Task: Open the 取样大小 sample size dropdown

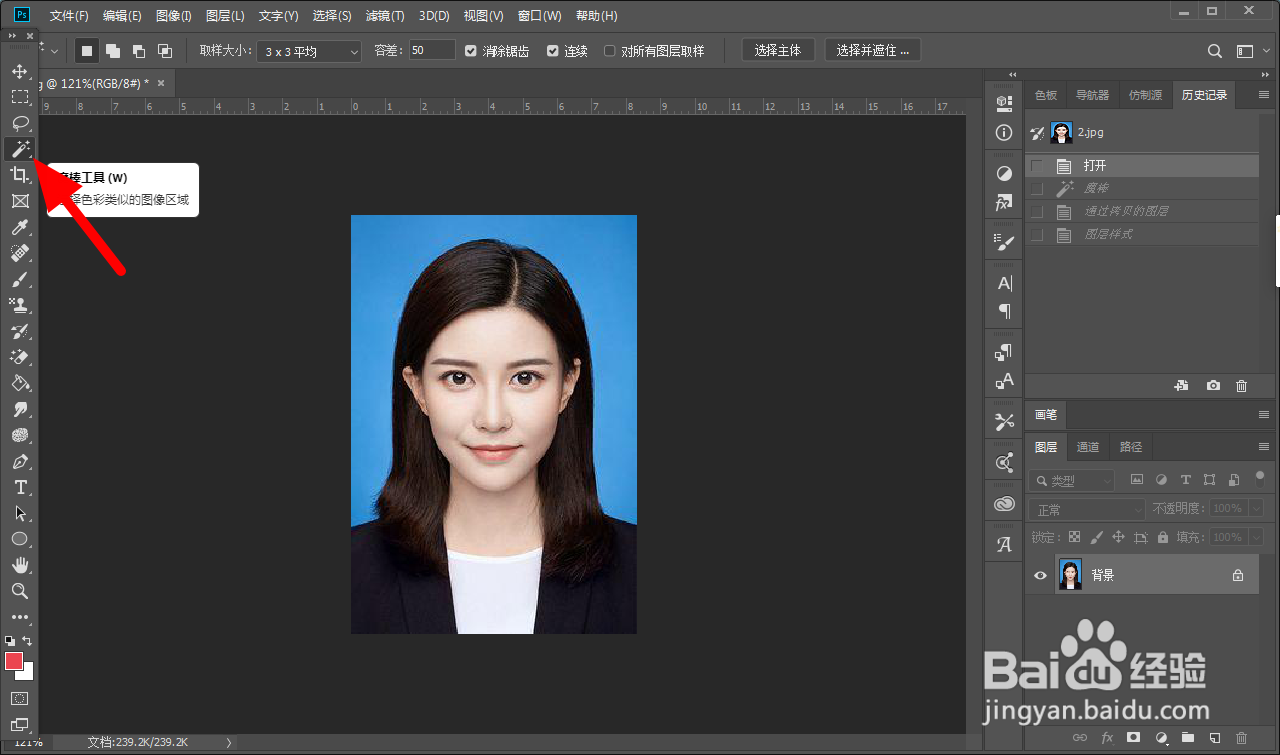Action: coord(309,51)
